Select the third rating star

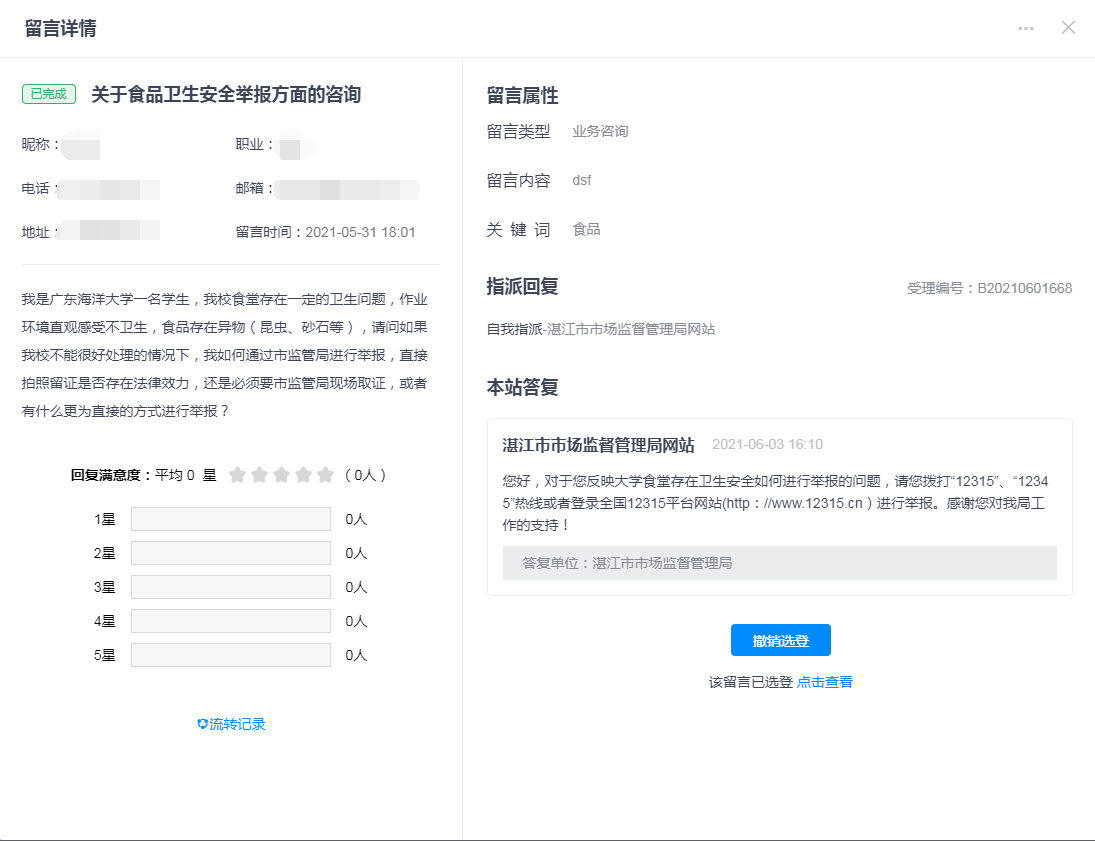coord(281,475)
